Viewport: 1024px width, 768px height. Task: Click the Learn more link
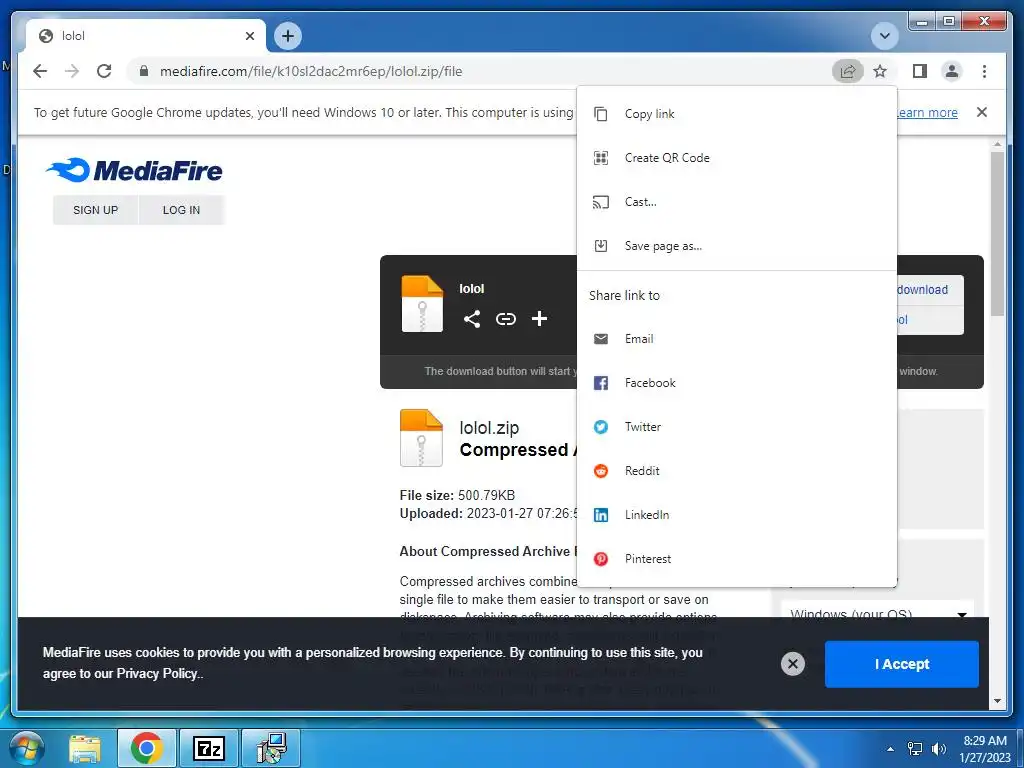tap(927, 112)
